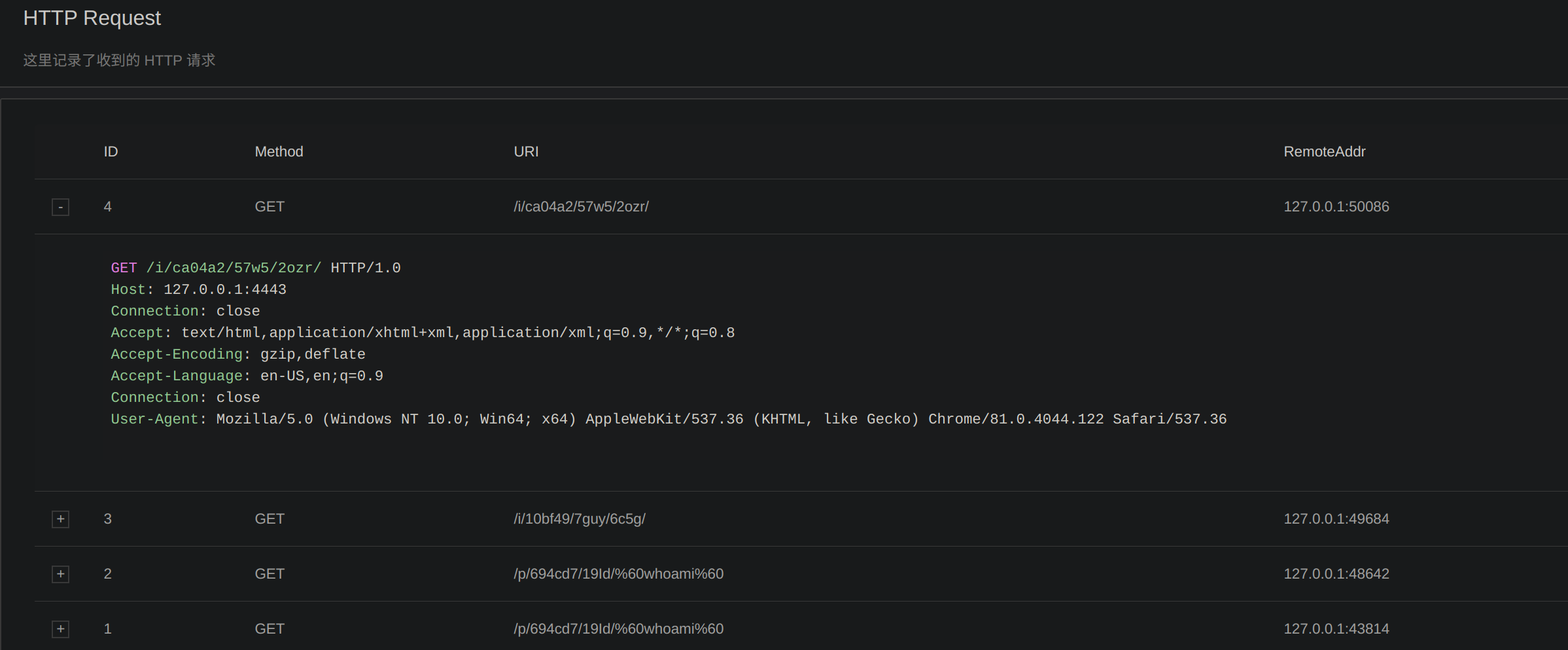Image resolution: width=1568 pixels, height=650 pixels.
Task: Click the URI column header
Action: pos(525,151)
